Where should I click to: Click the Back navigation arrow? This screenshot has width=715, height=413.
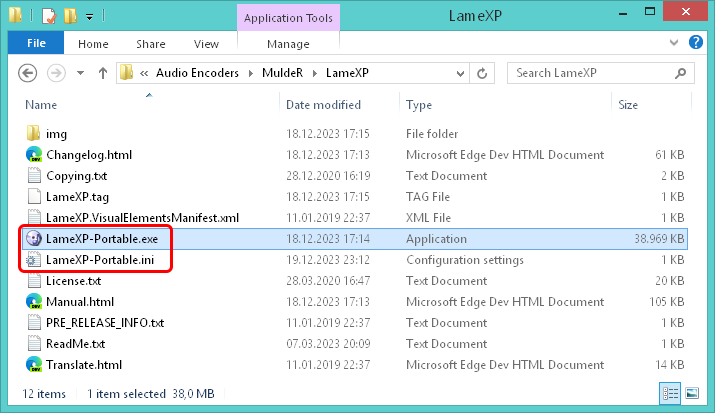(27, 73)
